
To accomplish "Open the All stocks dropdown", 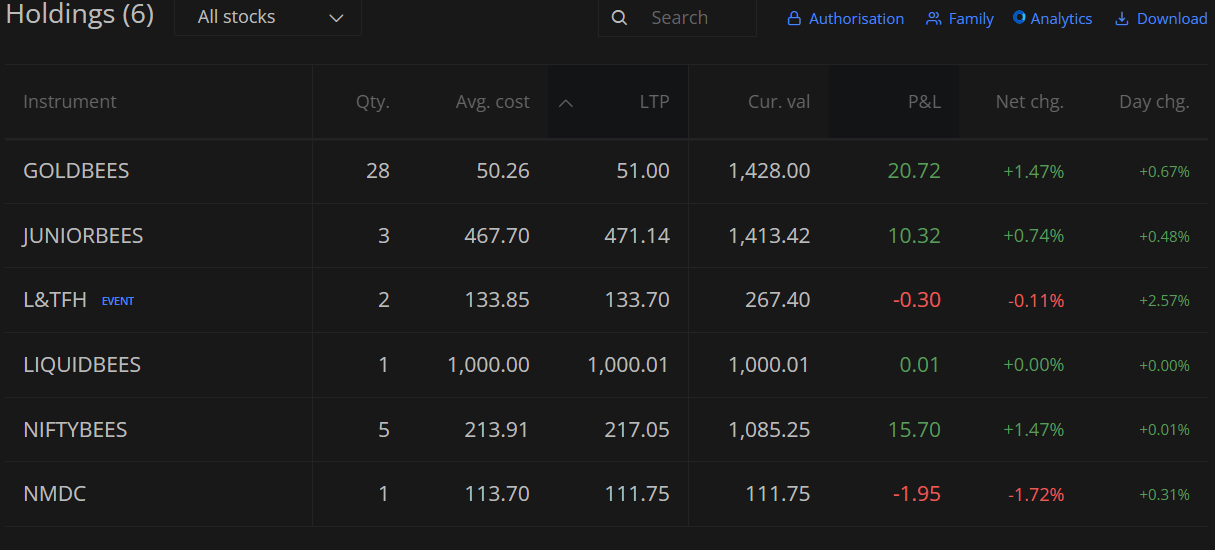I will (x=268, y=18).
